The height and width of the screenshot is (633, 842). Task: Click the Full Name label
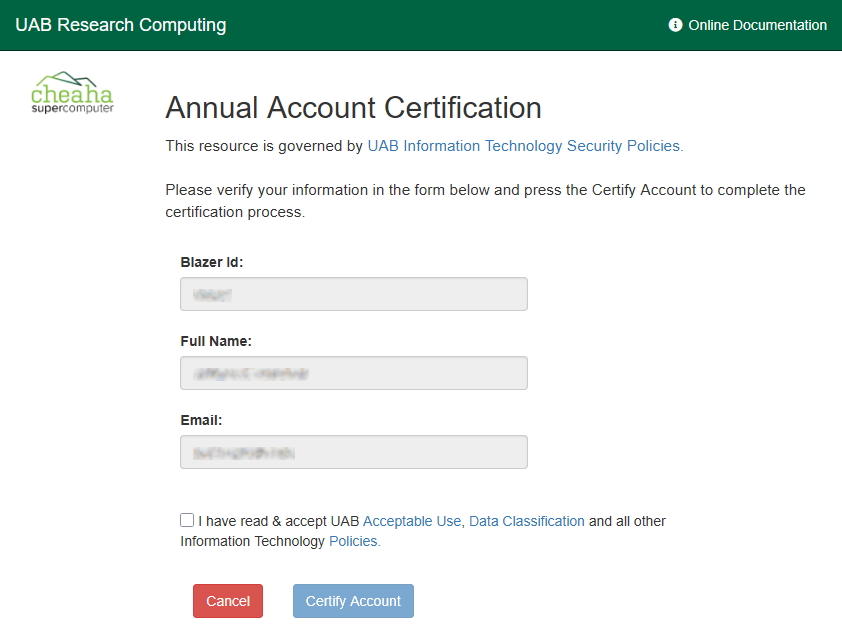tap(216, 341)
